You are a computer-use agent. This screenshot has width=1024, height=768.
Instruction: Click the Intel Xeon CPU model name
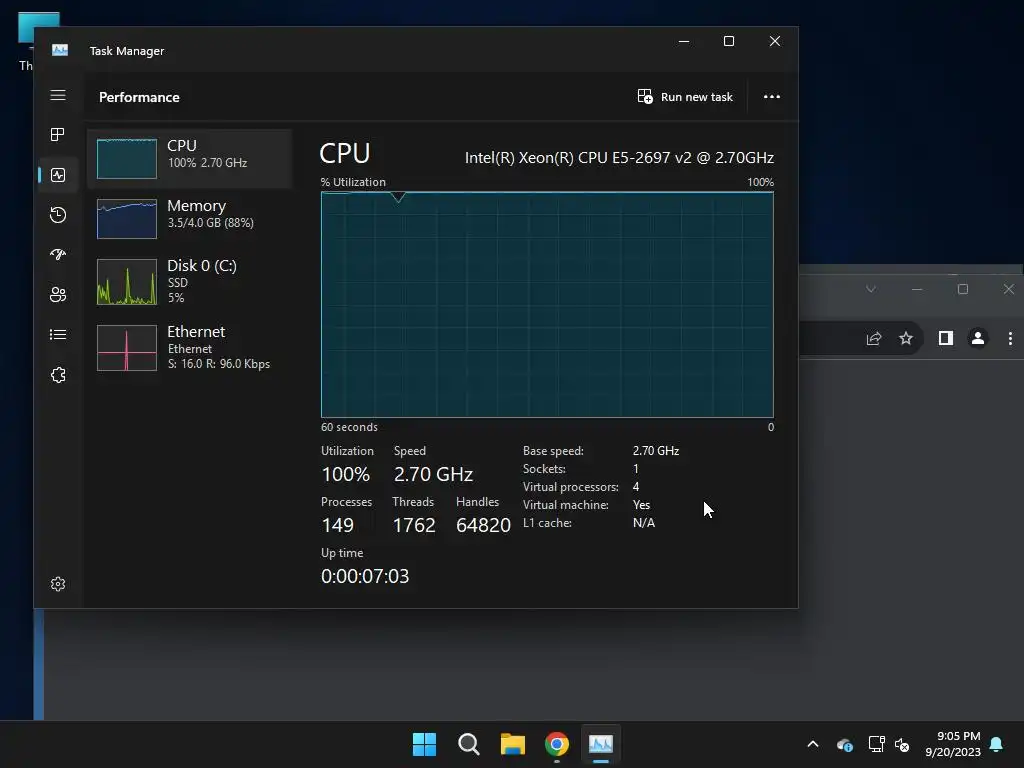pyautogui.click(x=619, y=157)
